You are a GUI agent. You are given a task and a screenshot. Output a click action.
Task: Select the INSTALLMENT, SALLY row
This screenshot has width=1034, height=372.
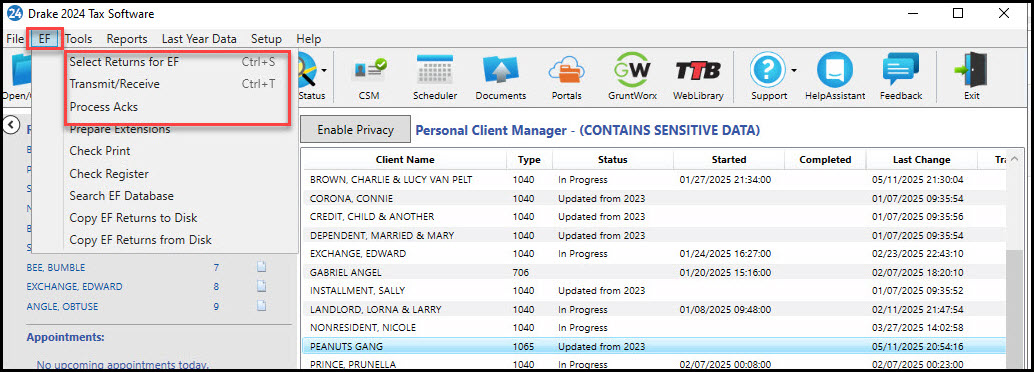point(654,290)
